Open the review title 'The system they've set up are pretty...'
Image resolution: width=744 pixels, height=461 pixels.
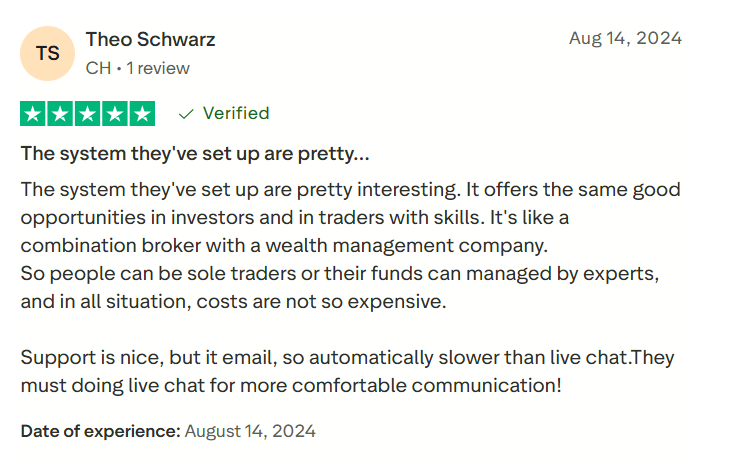pyautogui.click(x=195, y=154)
